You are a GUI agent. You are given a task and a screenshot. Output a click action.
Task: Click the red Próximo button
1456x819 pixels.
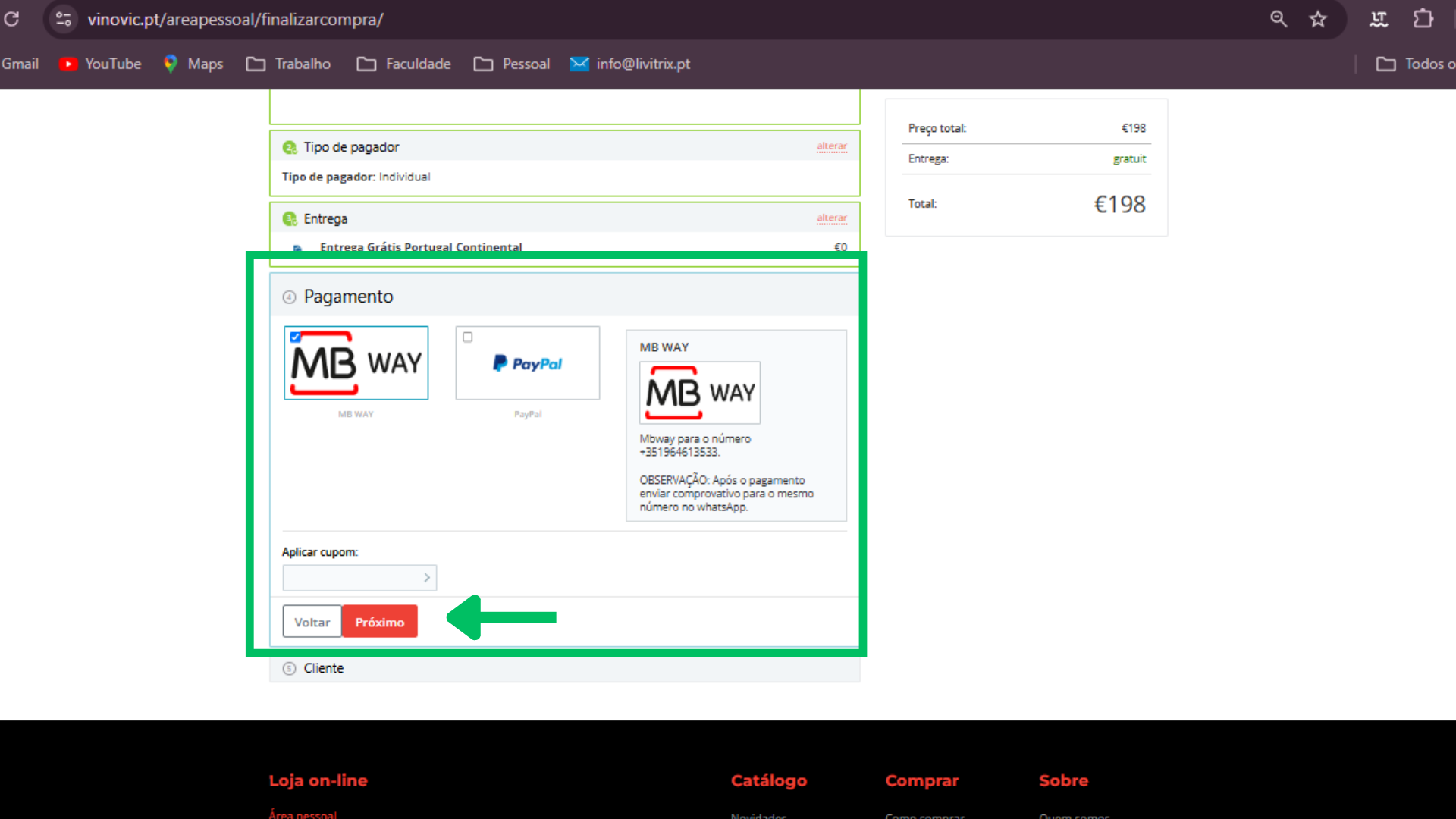coord(379,622)
